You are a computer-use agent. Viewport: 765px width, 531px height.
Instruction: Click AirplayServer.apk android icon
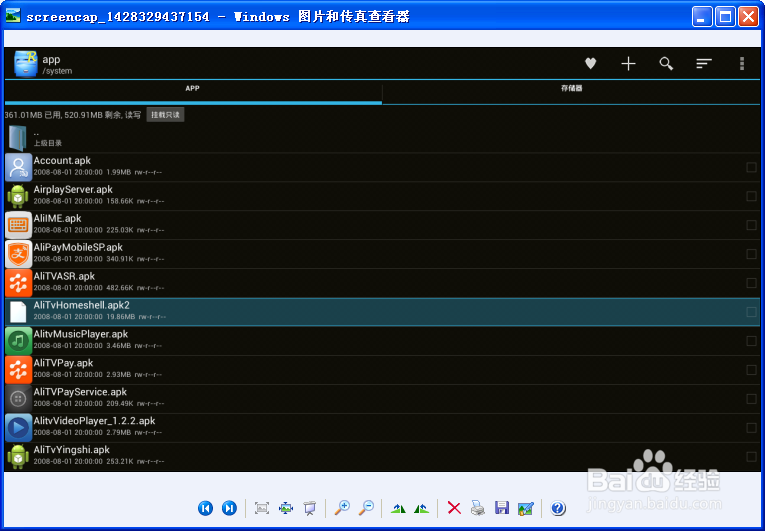coord(19,196)
